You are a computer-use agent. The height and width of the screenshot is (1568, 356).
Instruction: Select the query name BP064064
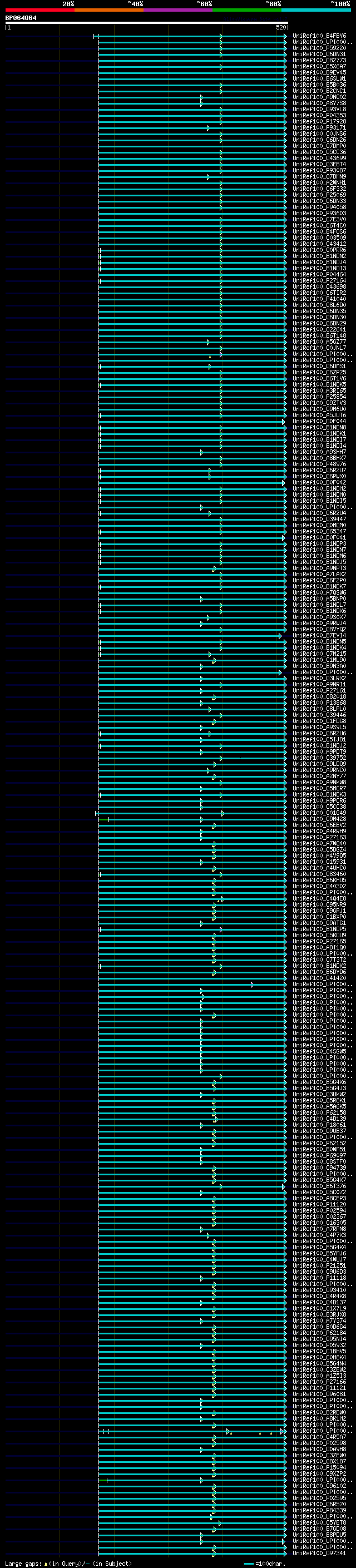pos(21,18)
